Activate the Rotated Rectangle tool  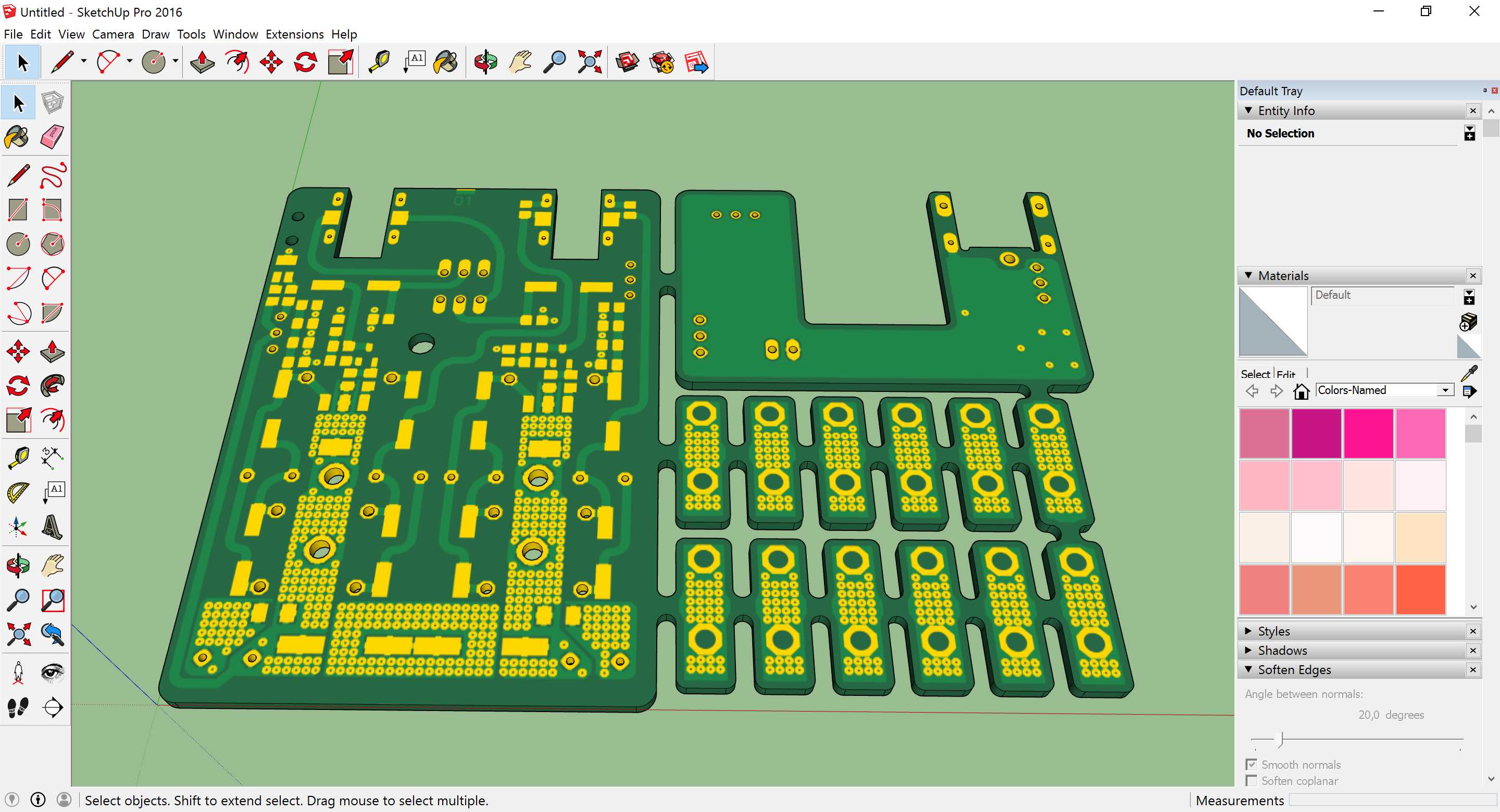click(53, 210)
